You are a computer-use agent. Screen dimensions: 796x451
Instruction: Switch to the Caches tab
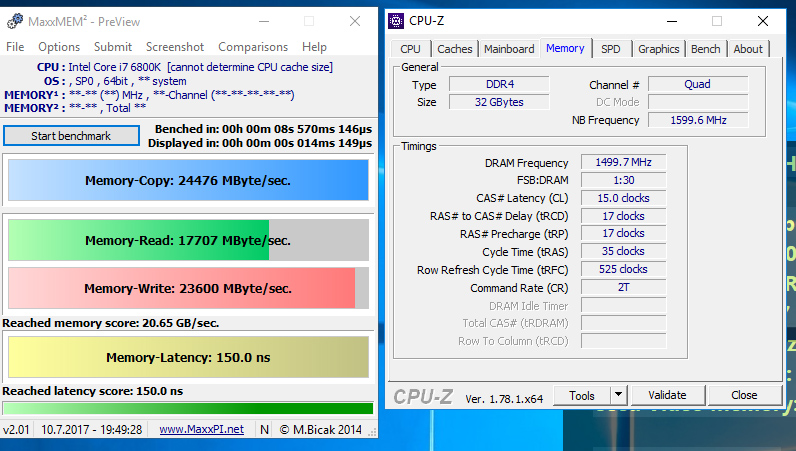pyautogui.click(x=455, y=49)
